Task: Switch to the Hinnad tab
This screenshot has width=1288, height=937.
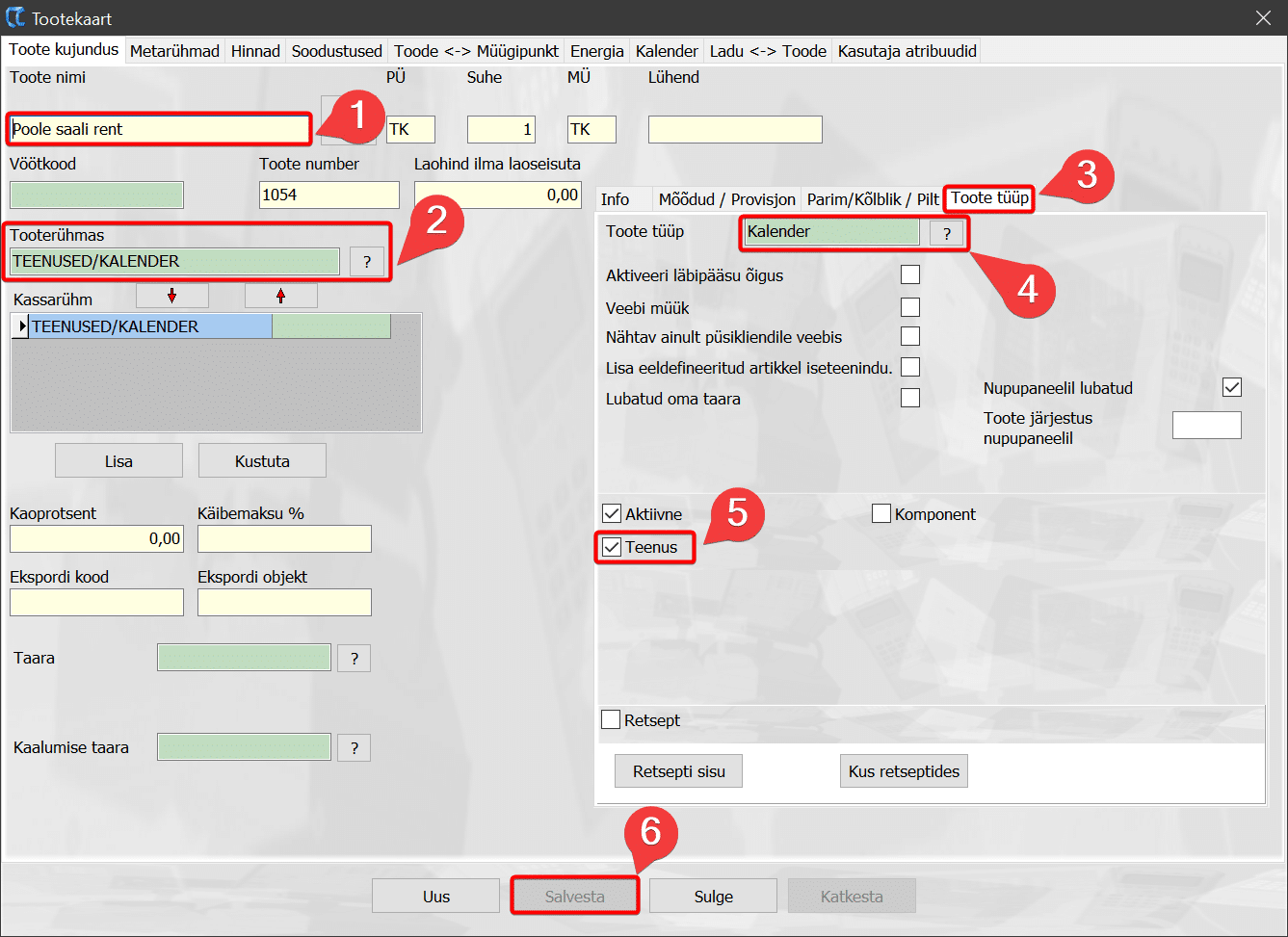Action: coord(255,51)
